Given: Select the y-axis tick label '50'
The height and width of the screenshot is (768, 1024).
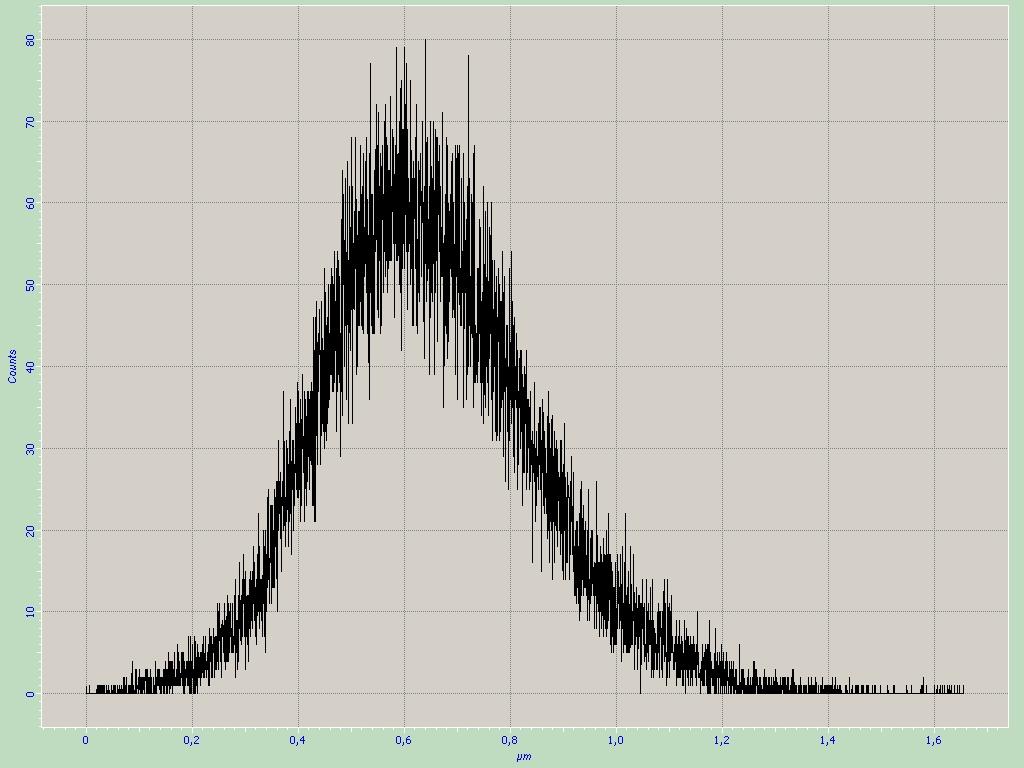Looking at the screenshot, I should tap(29, 285).
